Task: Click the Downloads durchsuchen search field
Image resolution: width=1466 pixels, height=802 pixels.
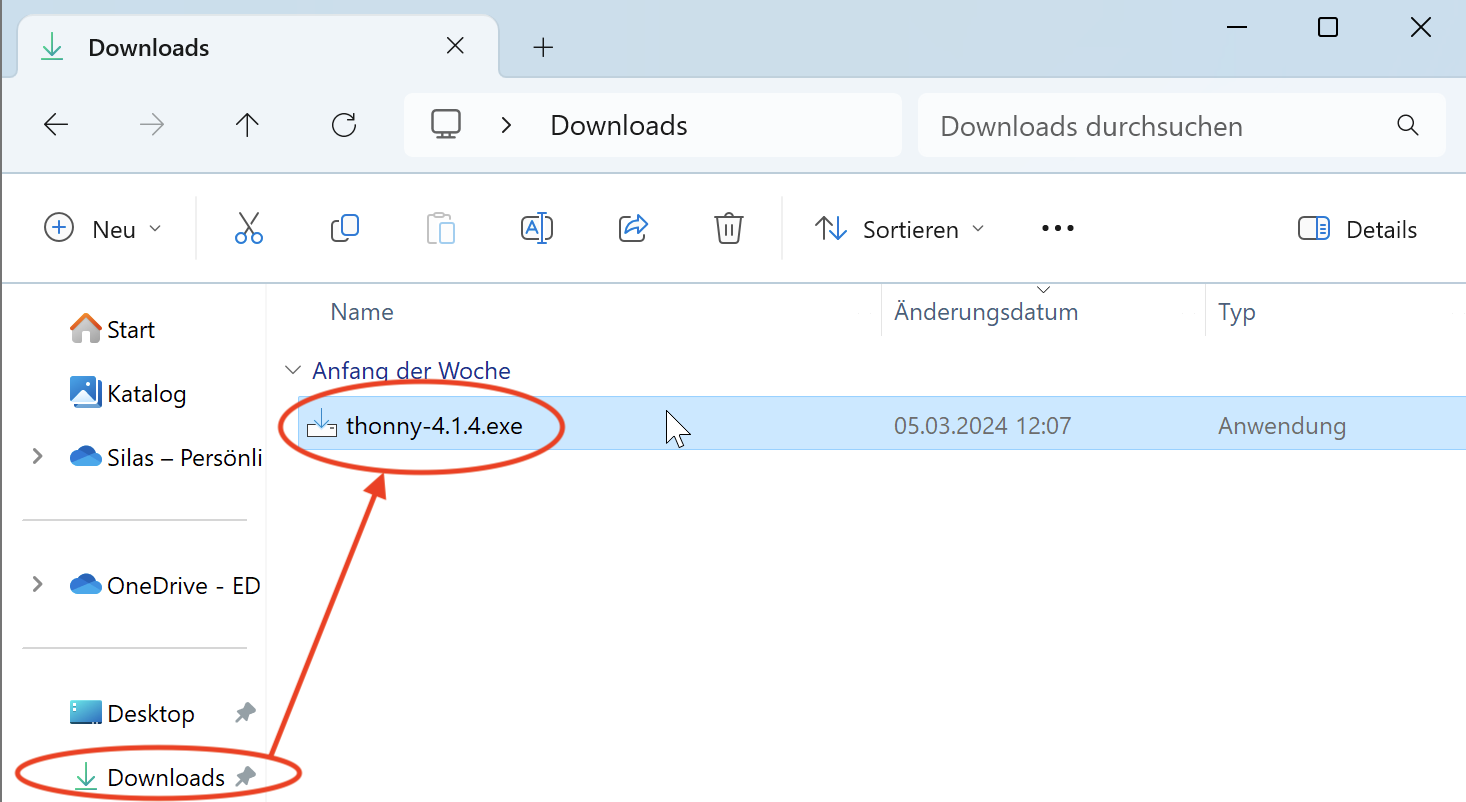Action: click(x=1160, y=126)
